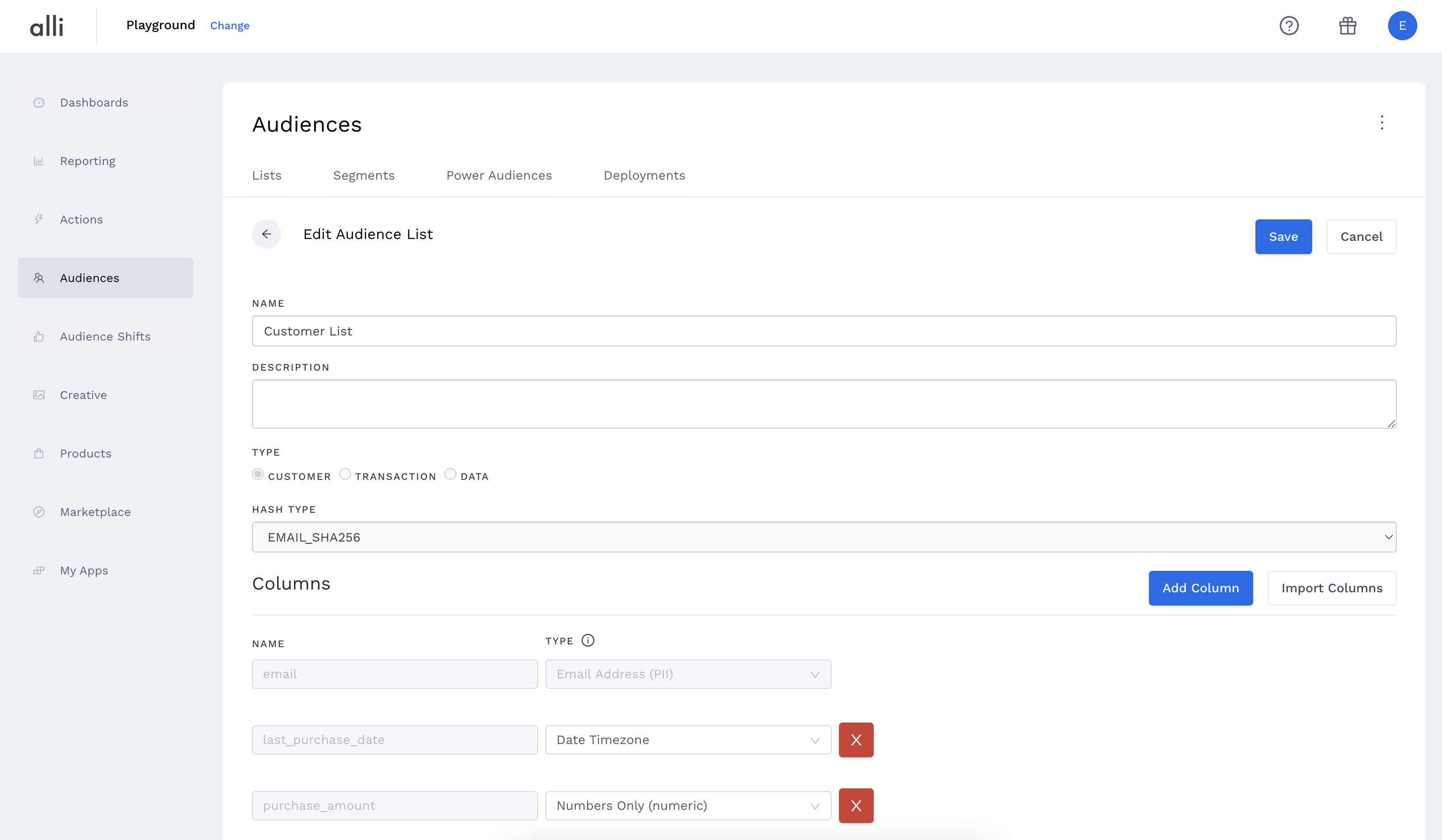Switch to the Segments tab

click(x=363, y=175)
